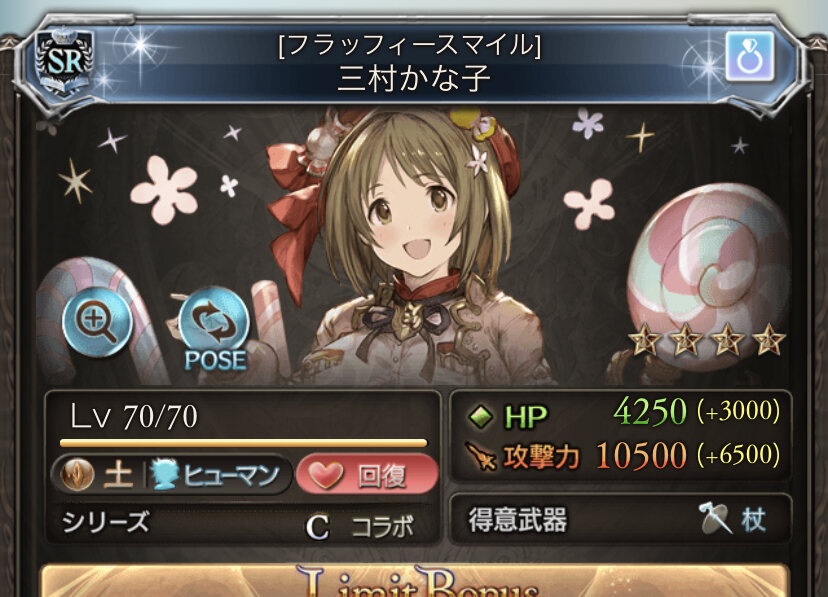Click the attack power sword icon
828x597 pixels.
pyautogui.click(x=481, y=456)
